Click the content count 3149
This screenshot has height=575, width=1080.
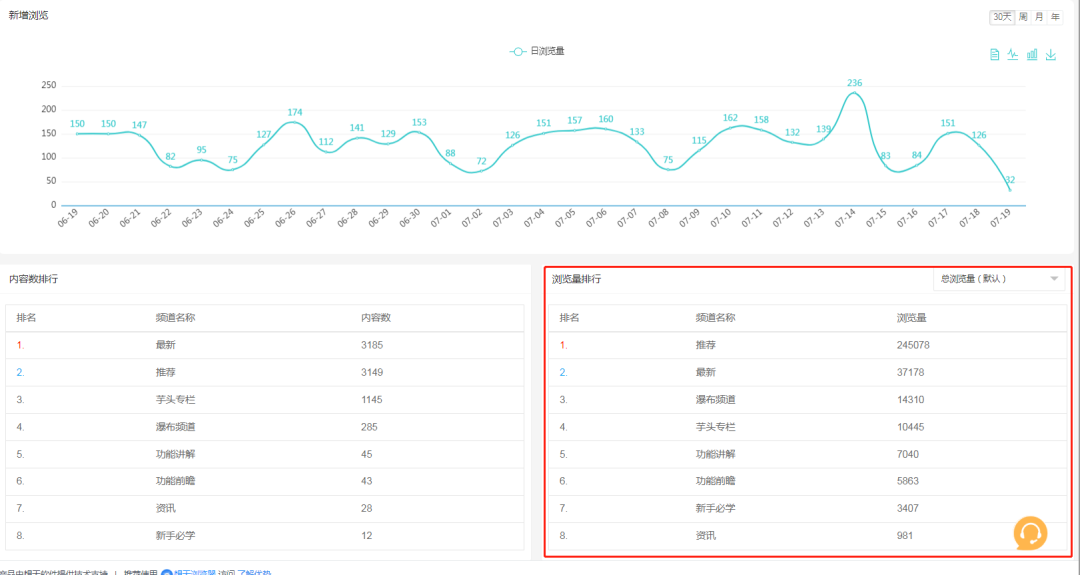point(372,373)
